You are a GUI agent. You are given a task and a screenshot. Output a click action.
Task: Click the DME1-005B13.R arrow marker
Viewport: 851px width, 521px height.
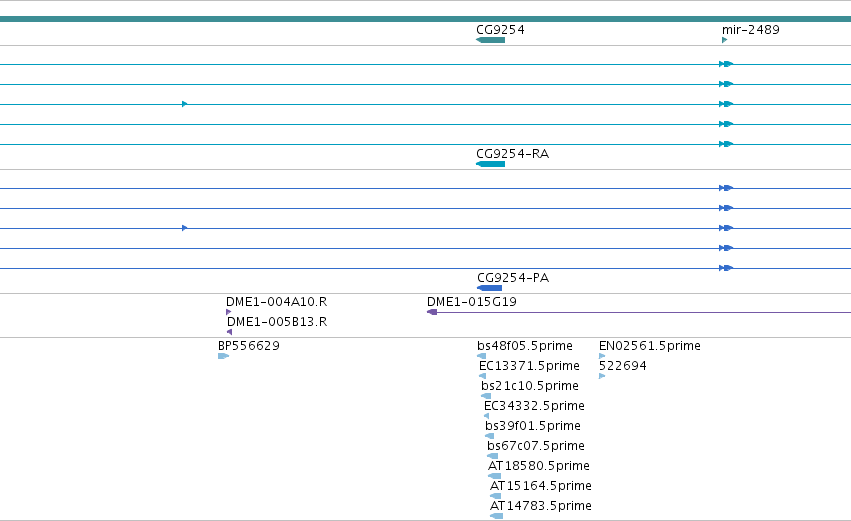pyautogui.click(x=230, y=332)
